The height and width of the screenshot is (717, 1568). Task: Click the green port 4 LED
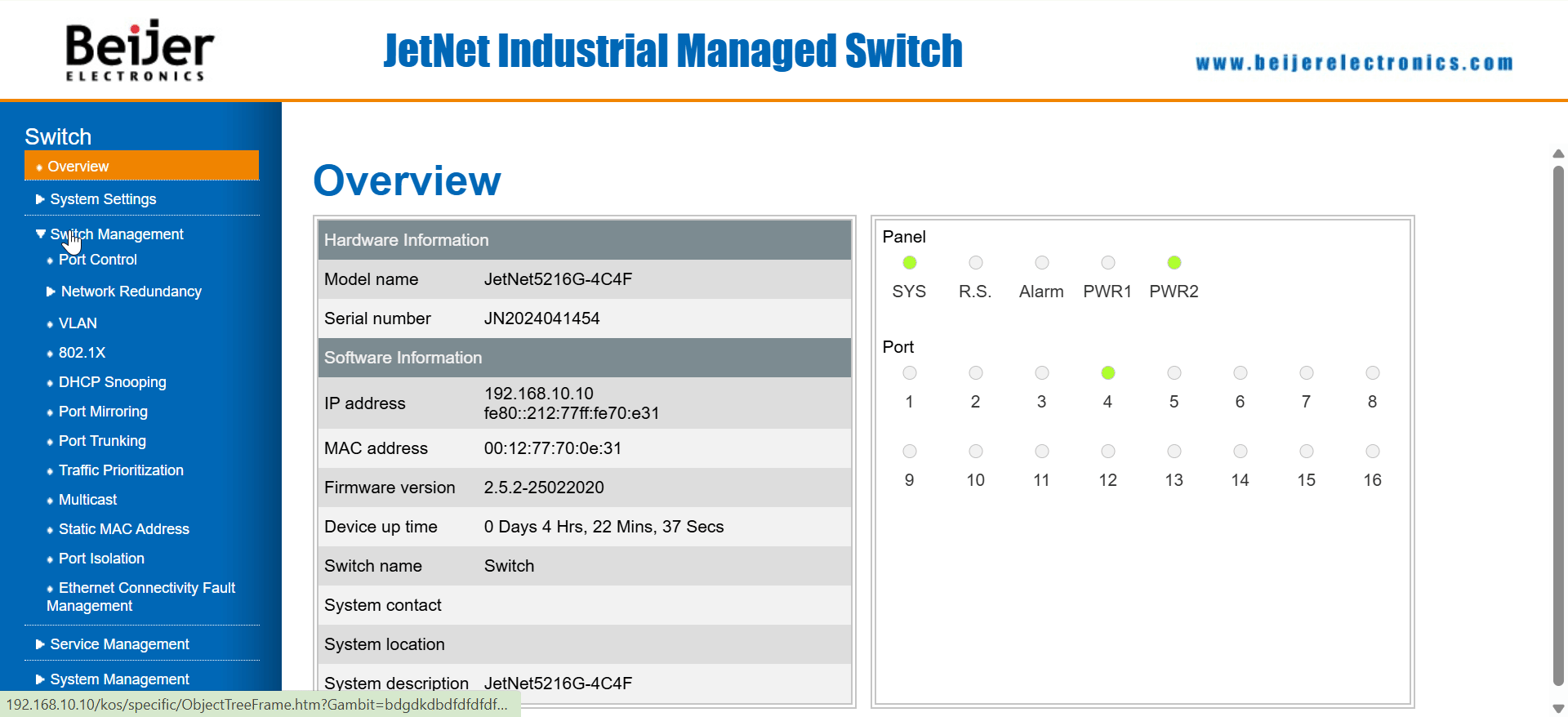(1107, 372)
